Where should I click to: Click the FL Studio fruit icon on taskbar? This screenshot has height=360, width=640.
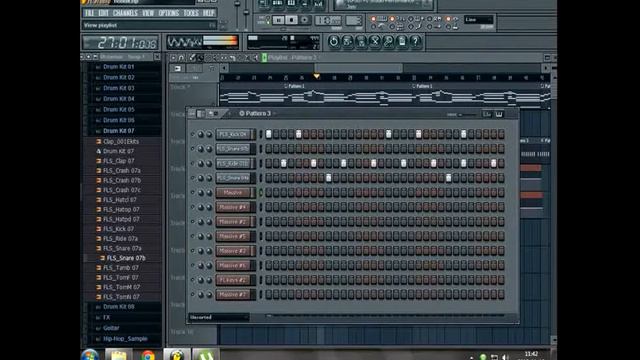(177, 355)
